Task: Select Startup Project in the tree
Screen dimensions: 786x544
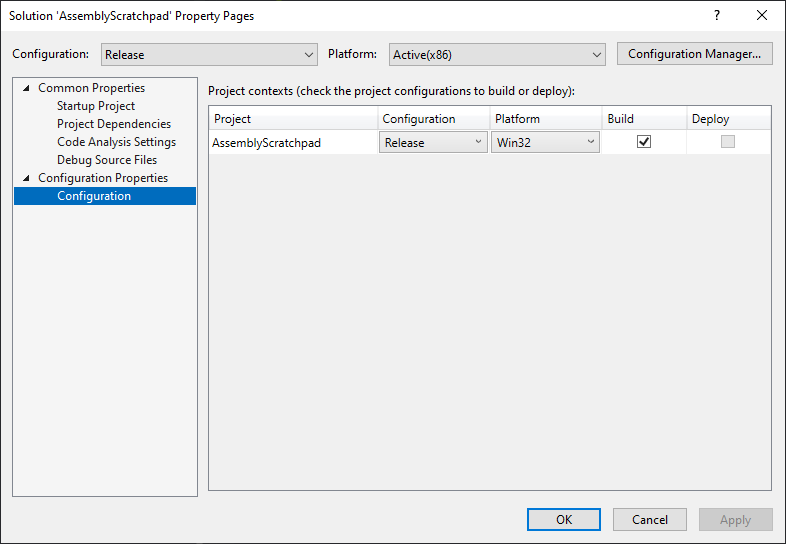Action: (96, 106)
